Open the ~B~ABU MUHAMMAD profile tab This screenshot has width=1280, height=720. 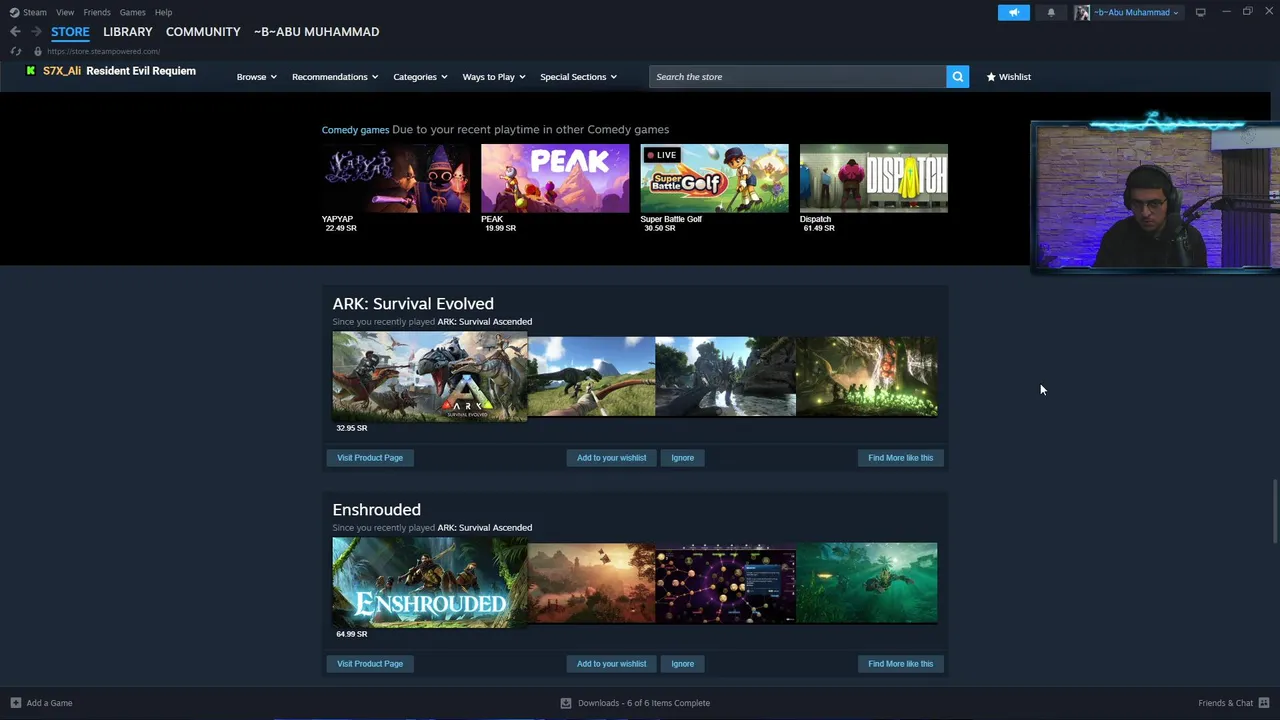(316, 32)
